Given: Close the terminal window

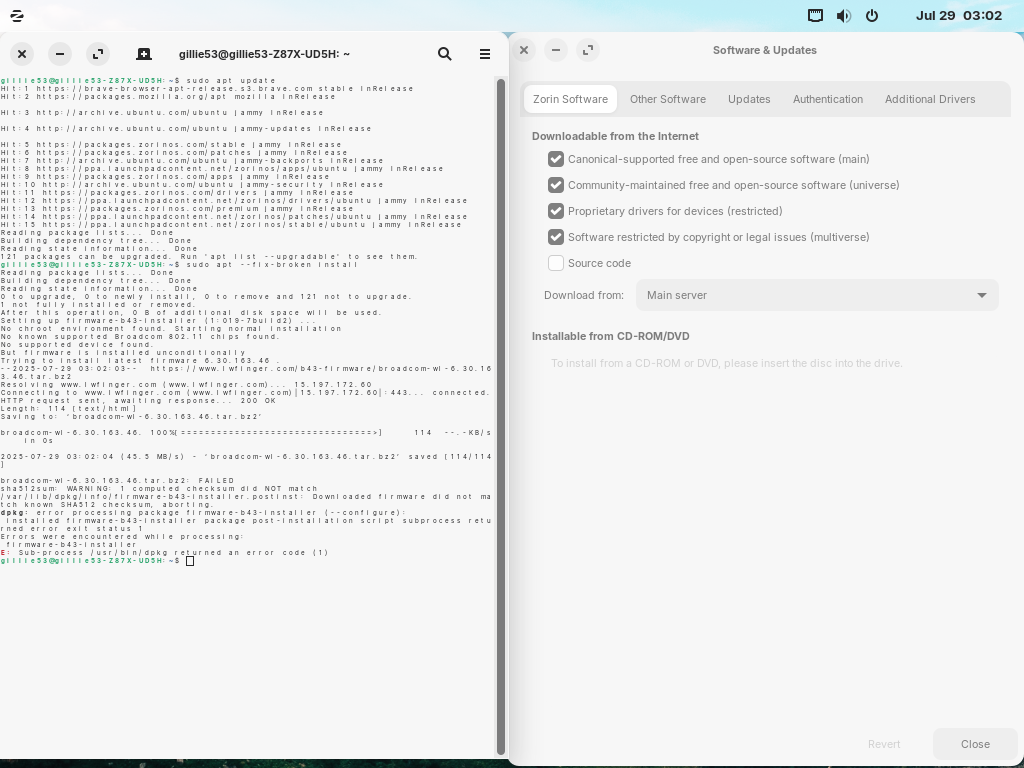Looking at the screenshot, I should pyautogui.click(x=22, y=54).
